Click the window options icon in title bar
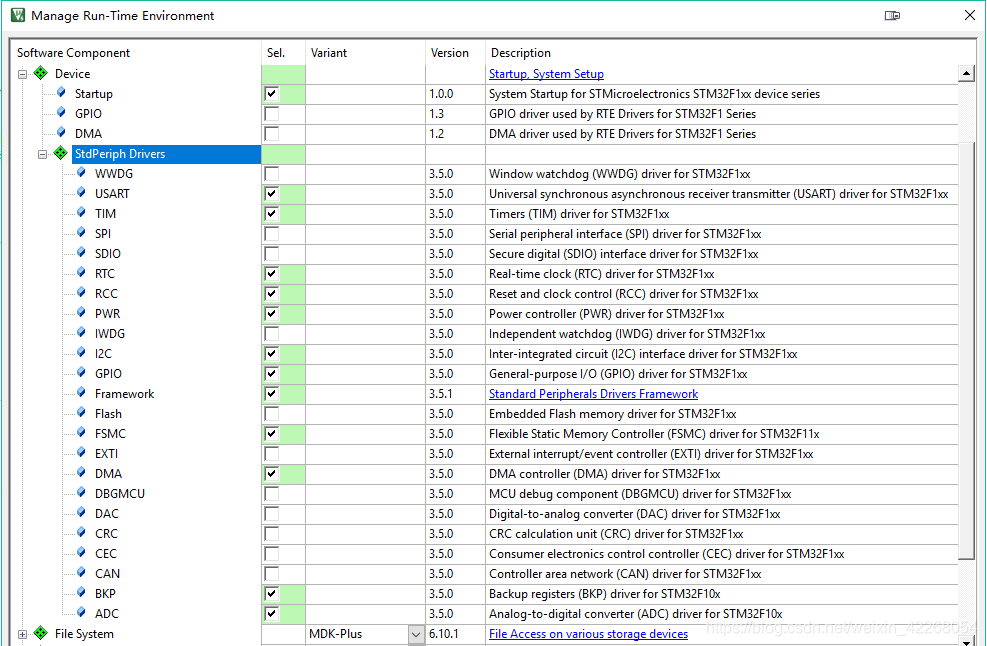Image resolution: width=987 pixels, height=646 pixels. 892,16
